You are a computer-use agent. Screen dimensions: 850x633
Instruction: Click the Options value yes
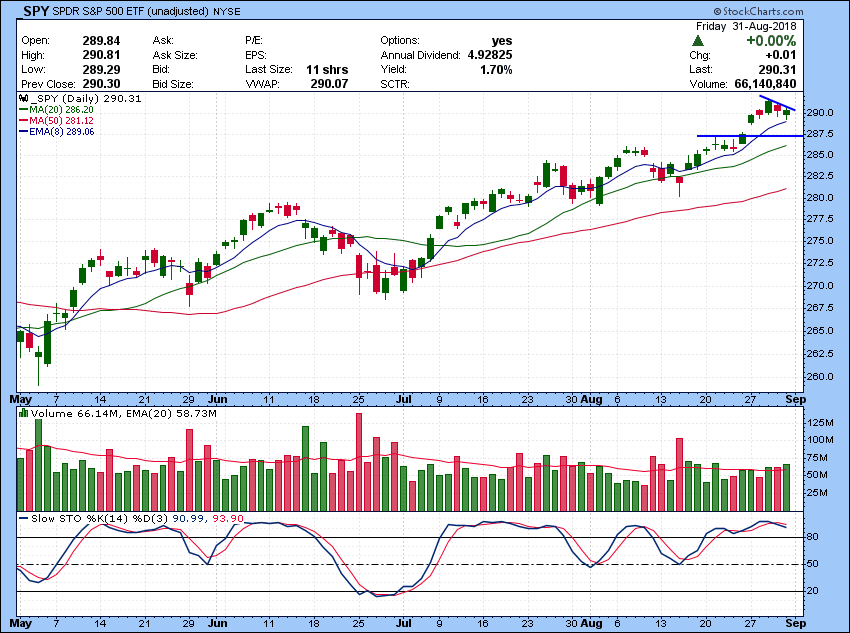502,41
